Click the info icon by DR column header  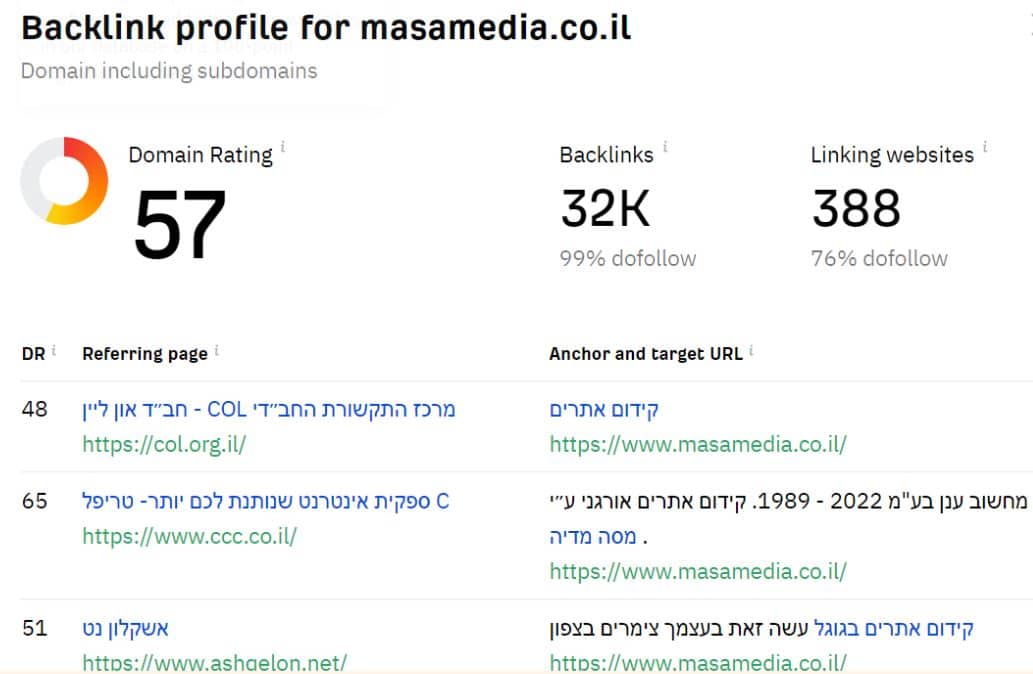point(54,350)
